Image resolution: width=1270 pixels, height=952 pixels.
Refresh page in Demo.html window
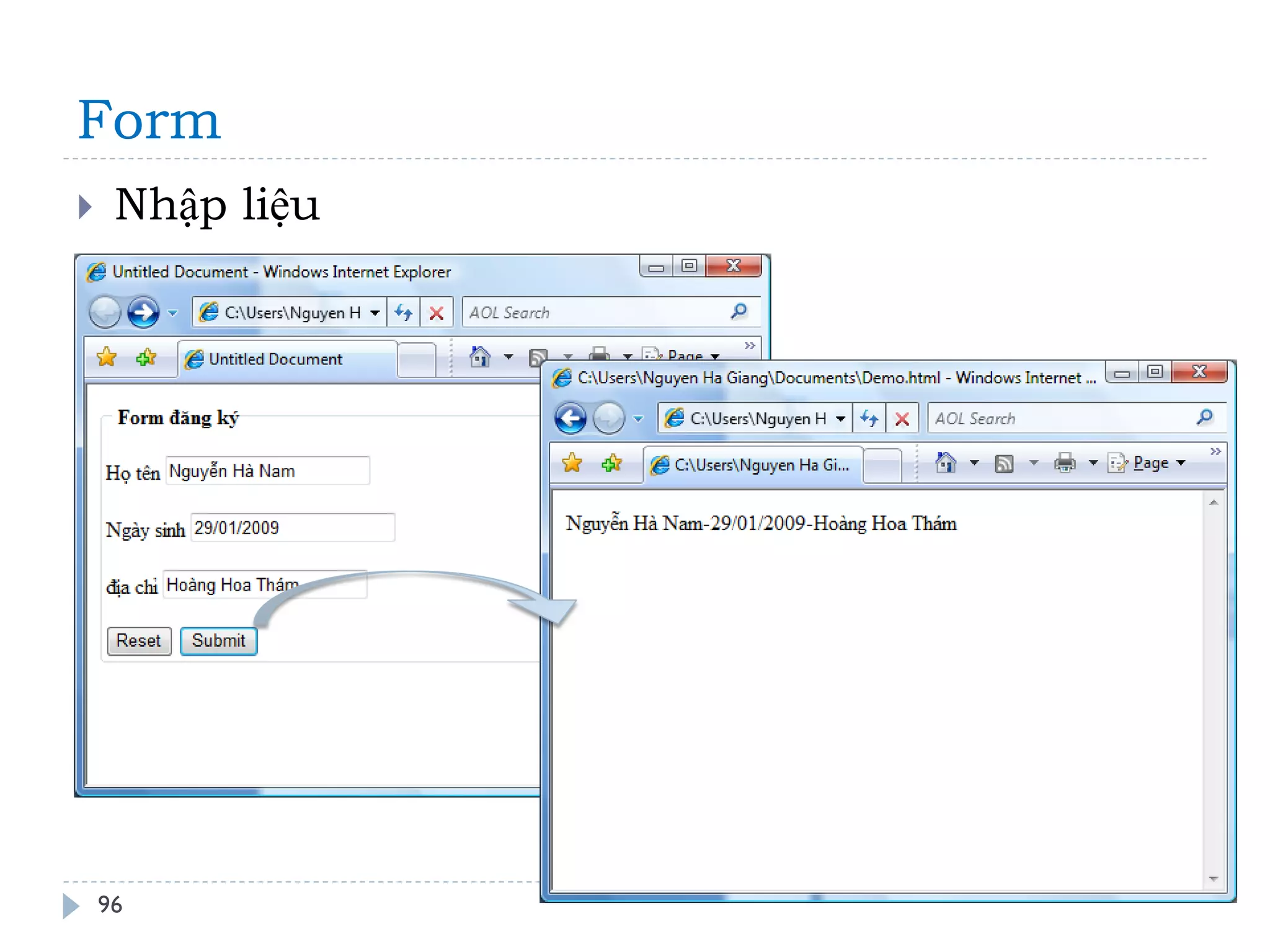(869, 418)
